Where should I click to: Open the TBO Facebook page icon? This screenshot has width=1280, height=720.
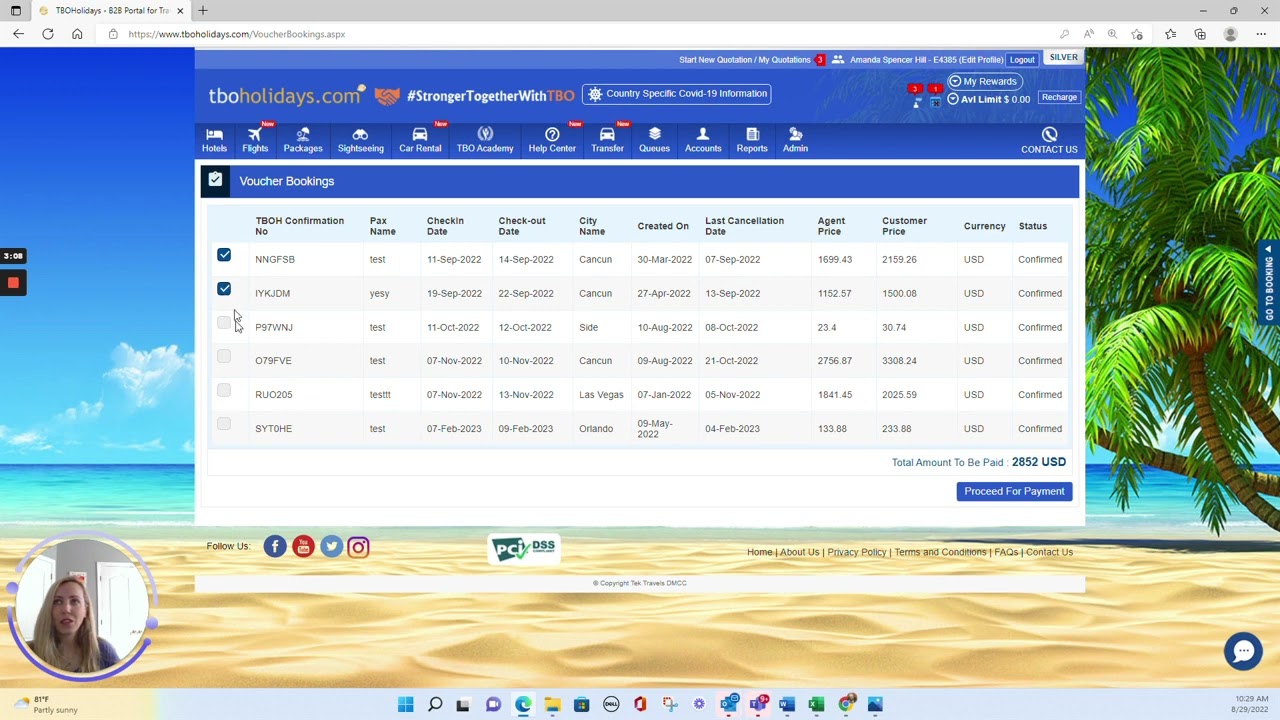tap(275, 546)
